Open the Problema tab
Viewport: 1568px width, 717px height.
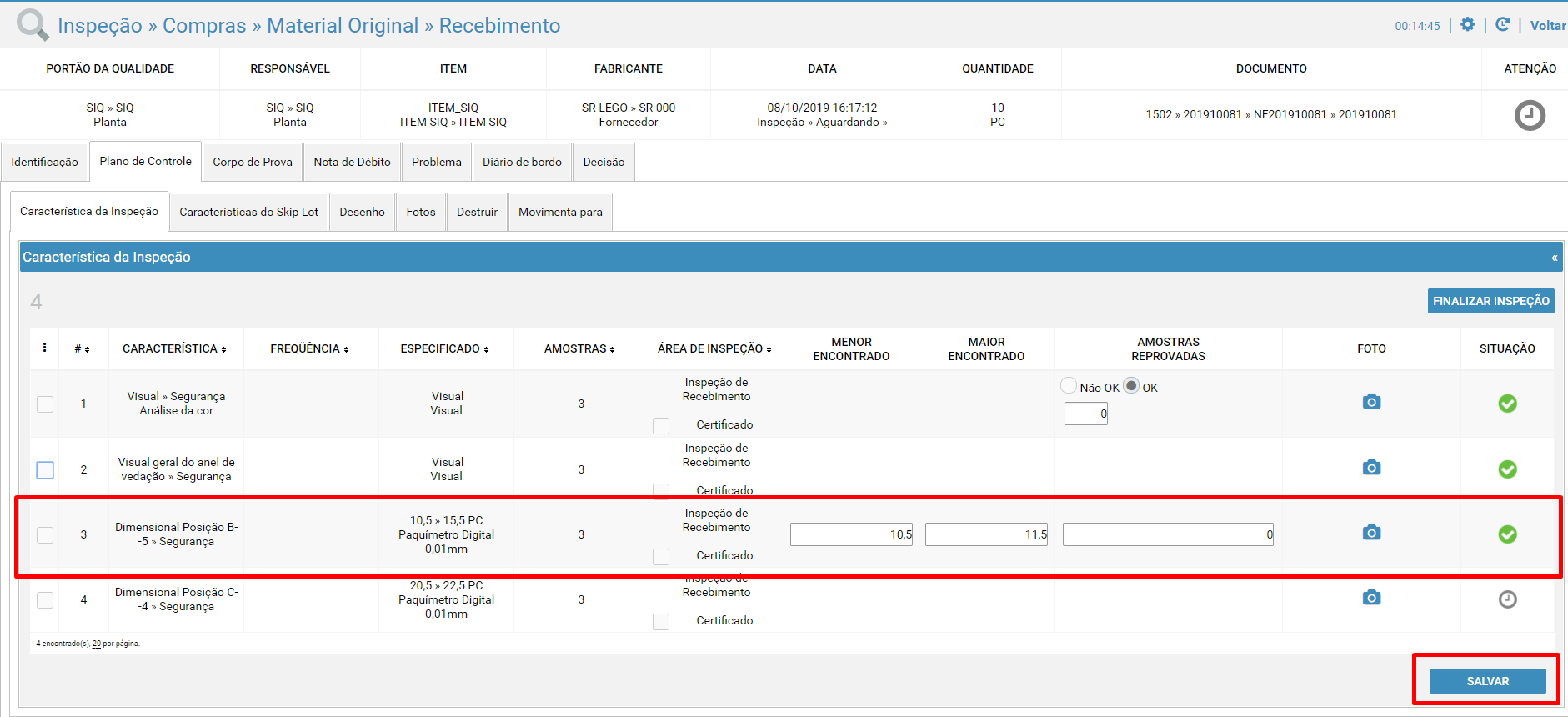click(x=436, y=162)
